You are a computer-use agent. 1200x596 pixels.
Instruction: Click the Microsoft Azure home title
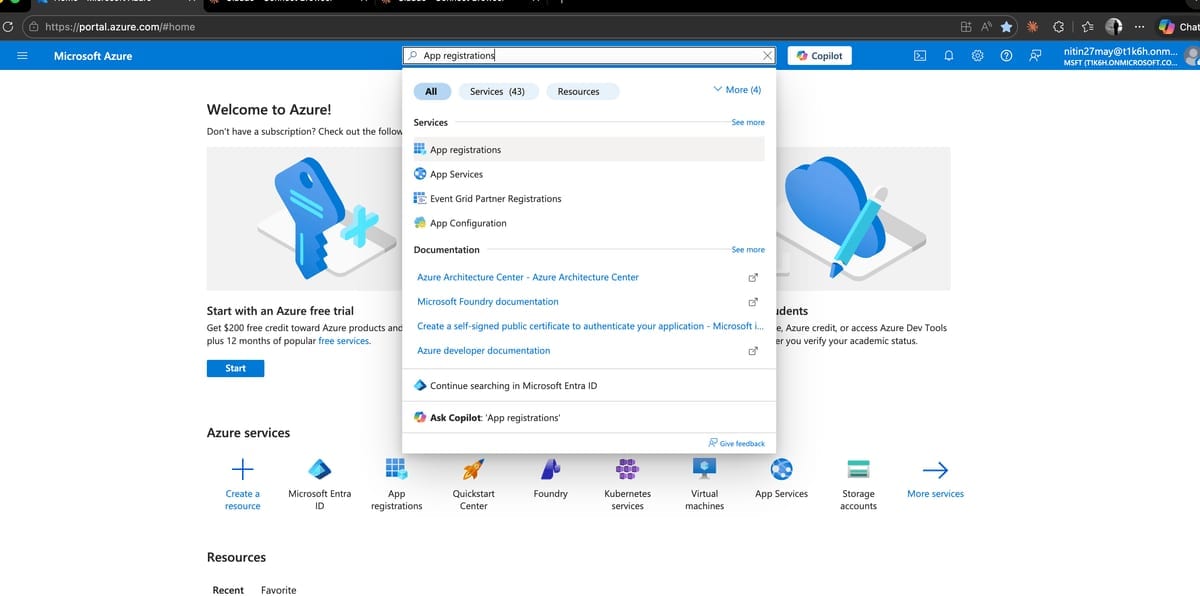coord(93,56)
